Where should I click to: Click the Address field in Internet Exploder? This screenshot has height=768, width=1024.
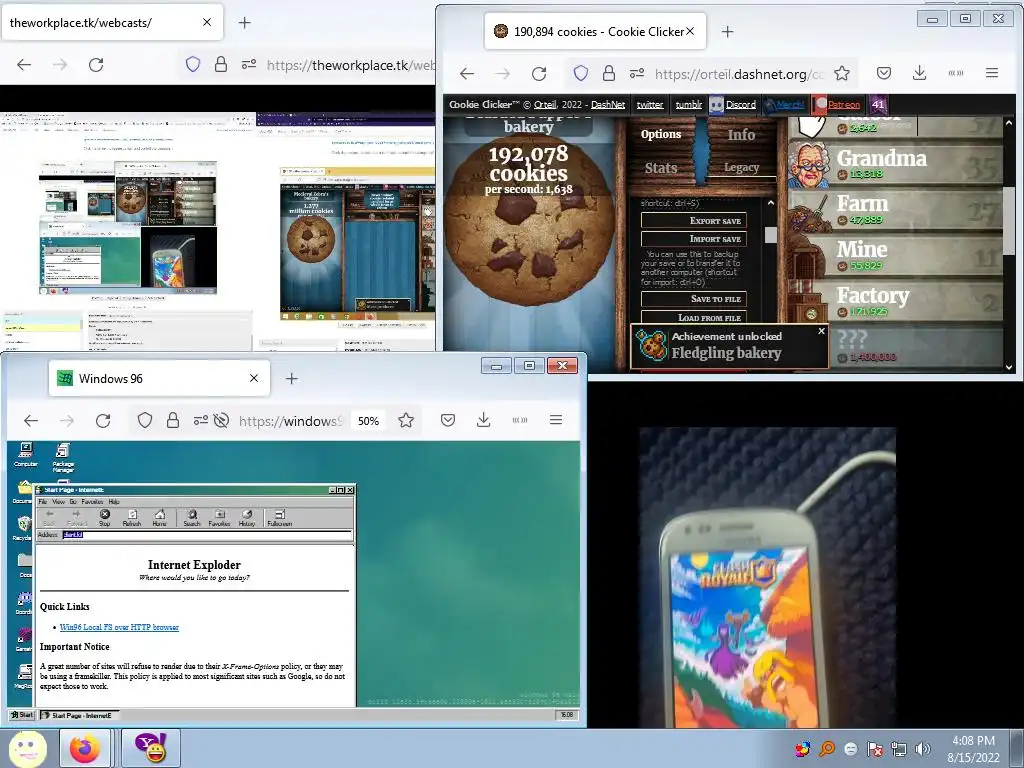coord(208,535)
